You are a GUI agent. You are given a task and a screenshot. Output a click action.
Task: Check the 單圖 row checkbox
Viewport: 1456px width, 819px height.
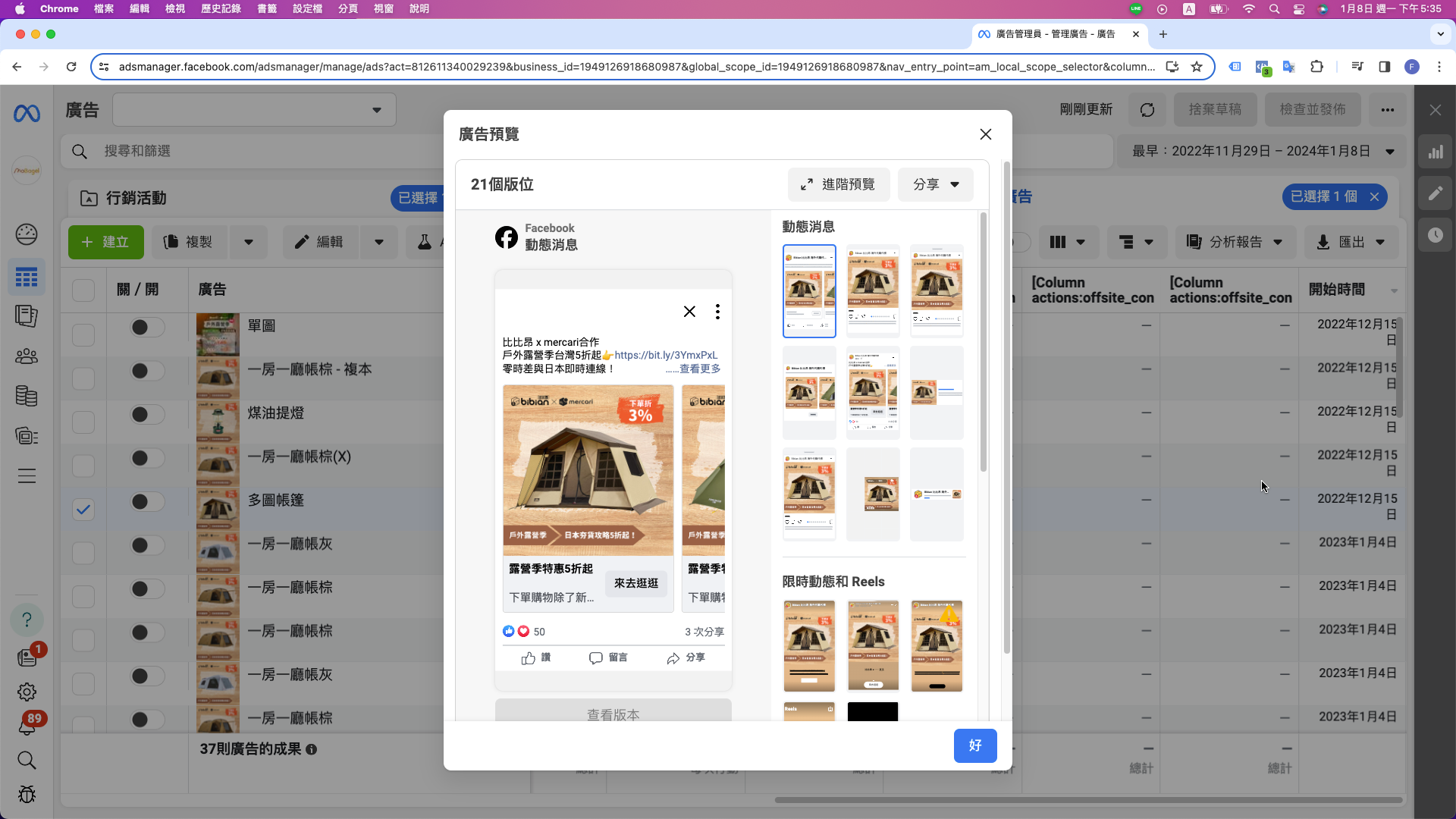point(83,335)
